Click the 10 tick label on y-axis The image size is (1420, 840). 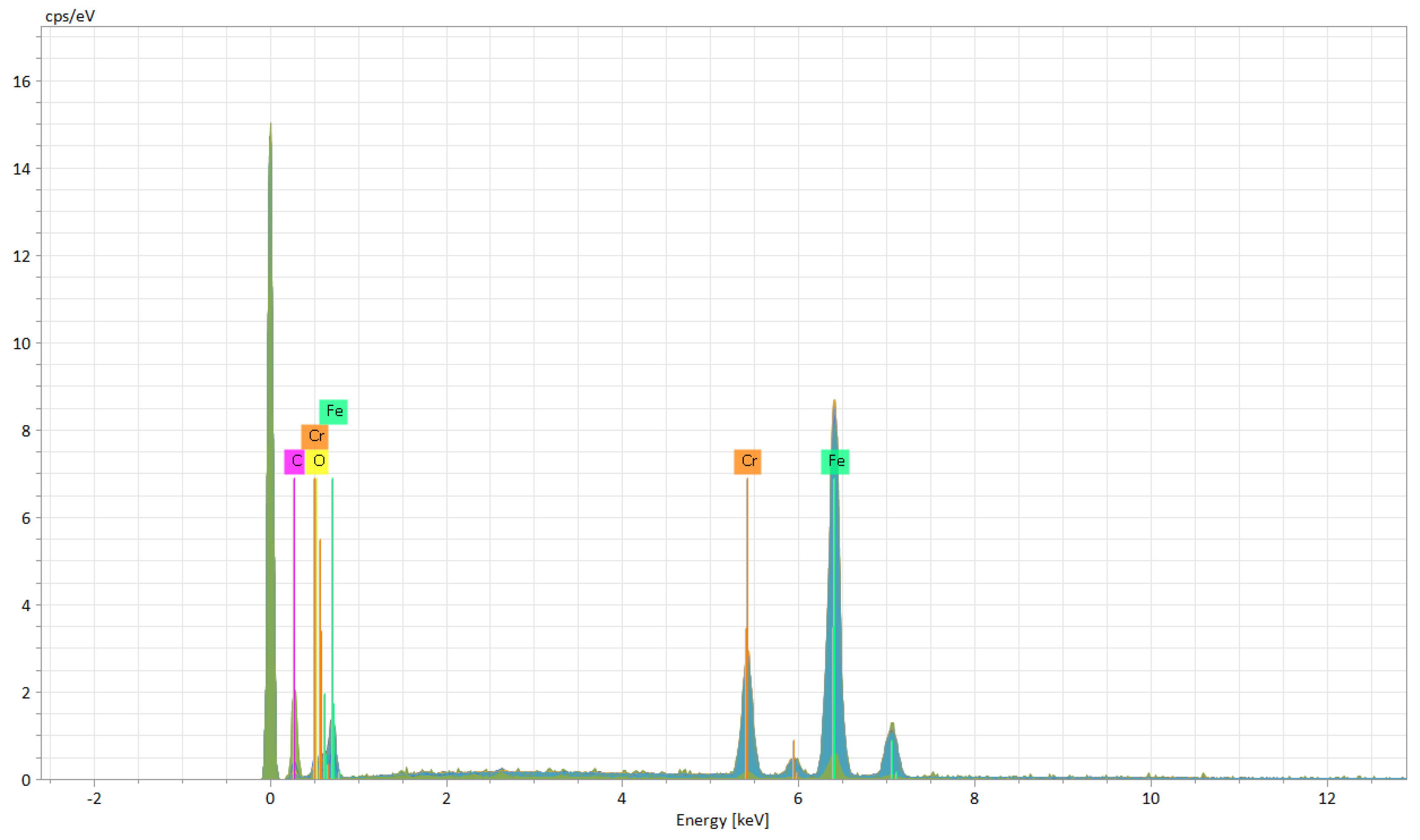[22, 343]
